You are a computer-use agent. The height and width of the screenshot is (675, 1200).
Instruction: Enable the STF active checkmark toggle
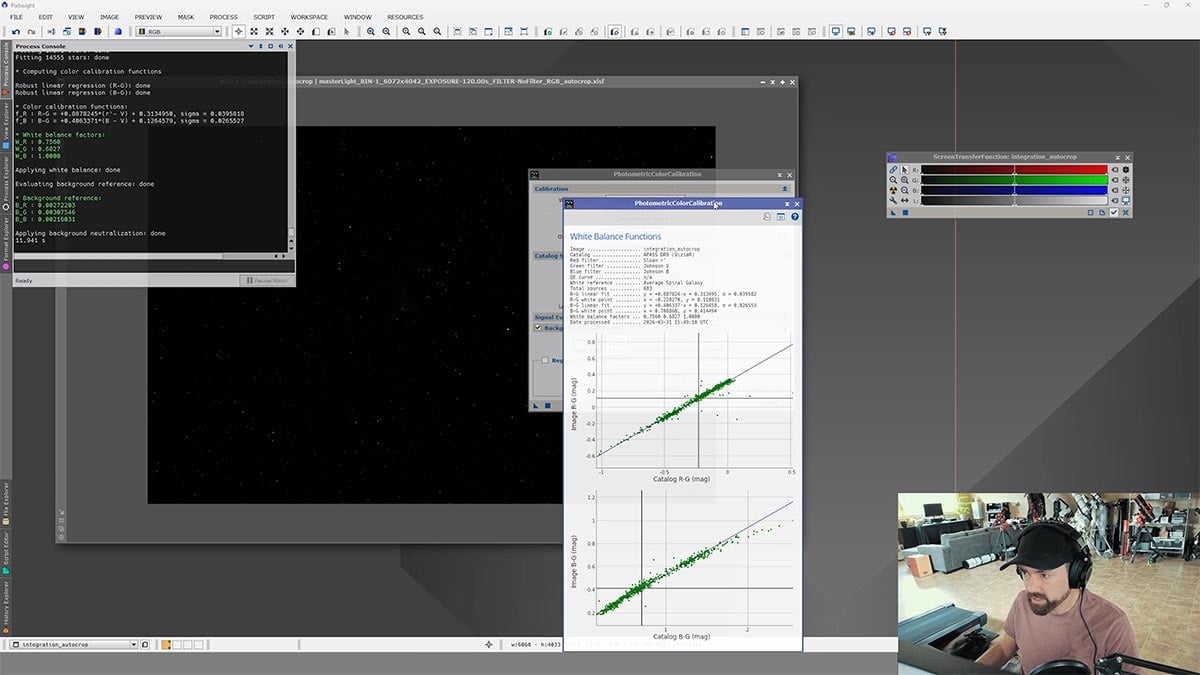coord(1114,212)
